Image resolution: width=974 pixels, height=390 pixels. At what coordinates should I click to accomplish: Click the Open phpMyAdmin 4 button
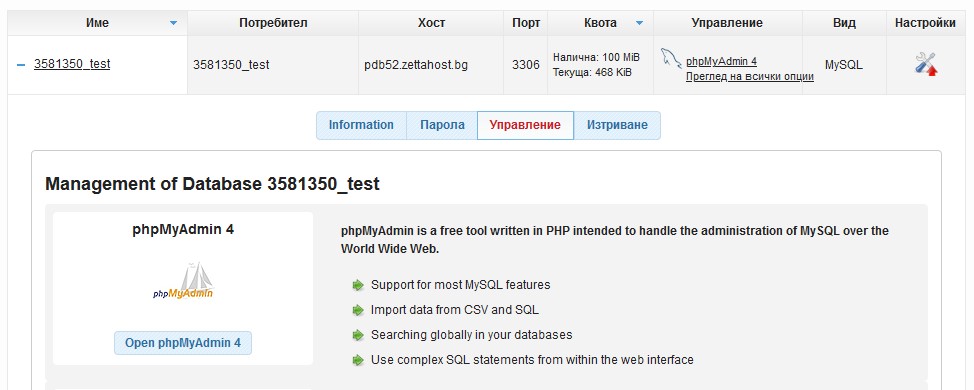[x=183, y=343]
